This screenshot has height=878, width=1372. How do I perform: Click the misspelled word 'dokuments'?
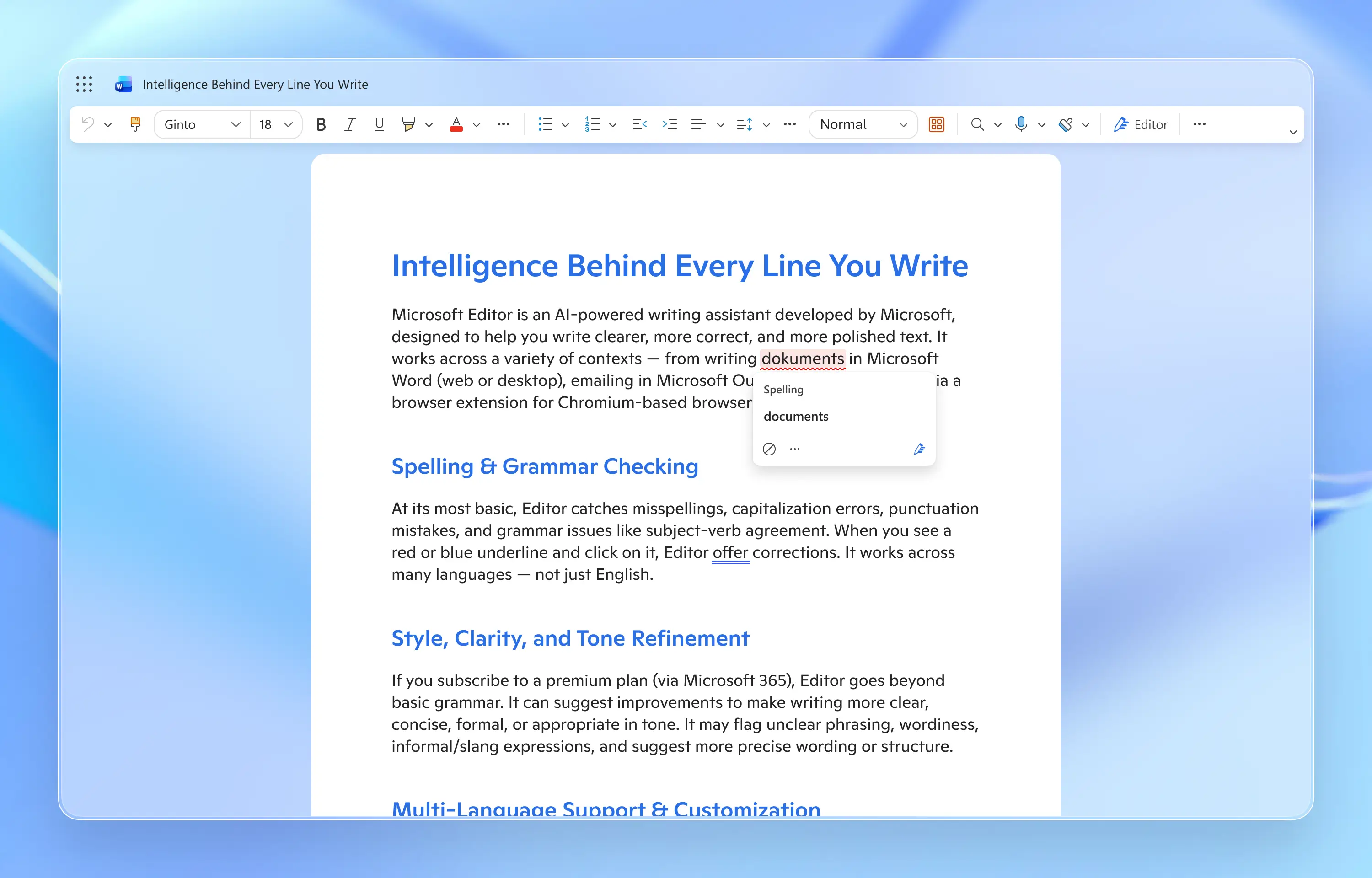coord(802,359)
